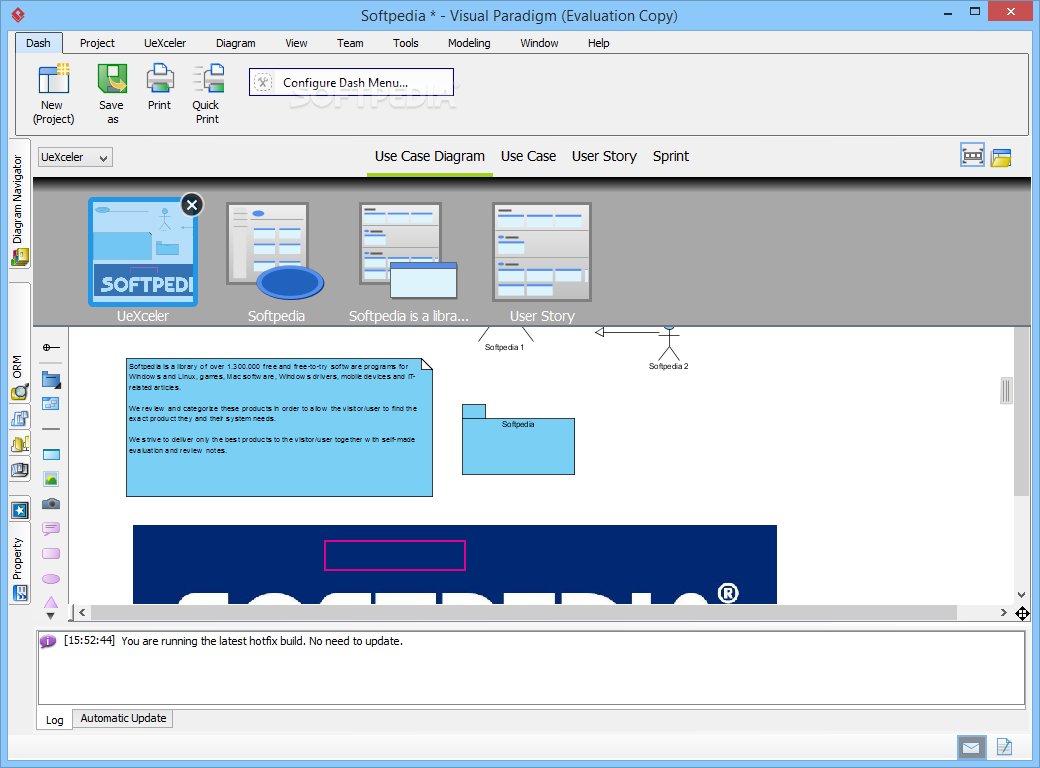
Task: Click the horizontal scrollbar left arrow
Action: [x=82, y=612]
